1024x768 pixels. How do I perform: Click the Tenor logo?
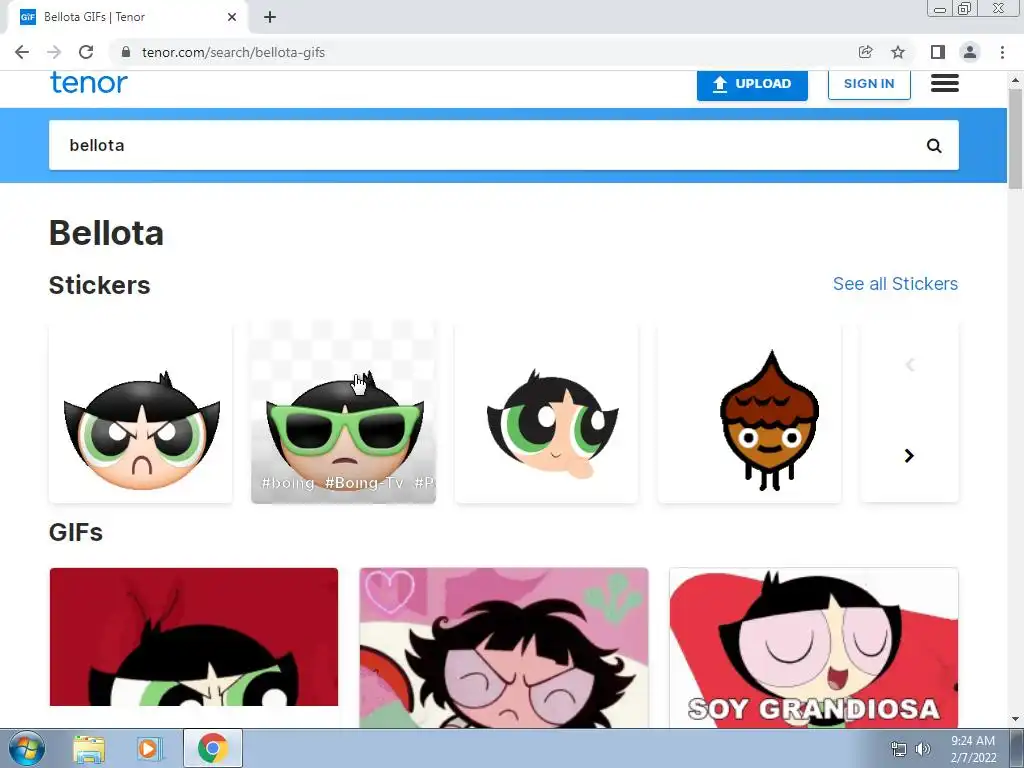click(88, 83)
